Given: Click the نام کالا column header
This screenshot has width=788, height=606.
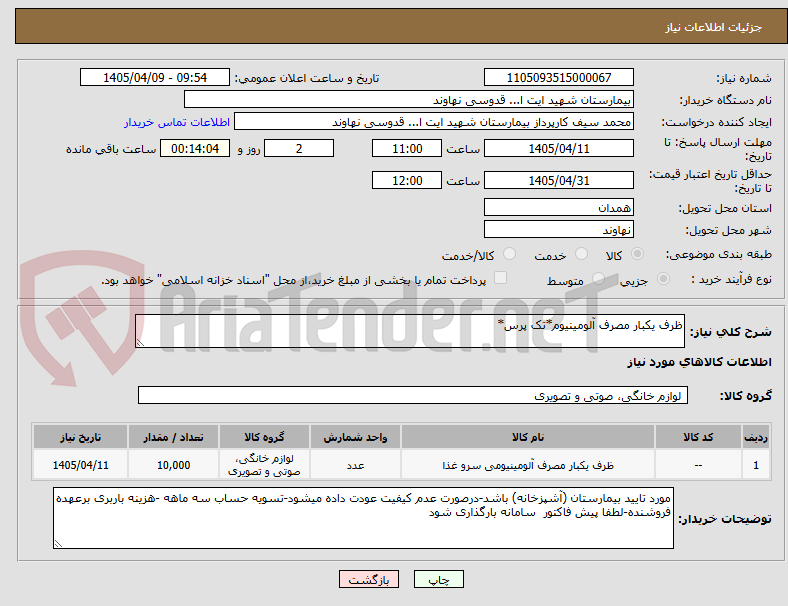Looking at the screenshot, I should 528,437.
